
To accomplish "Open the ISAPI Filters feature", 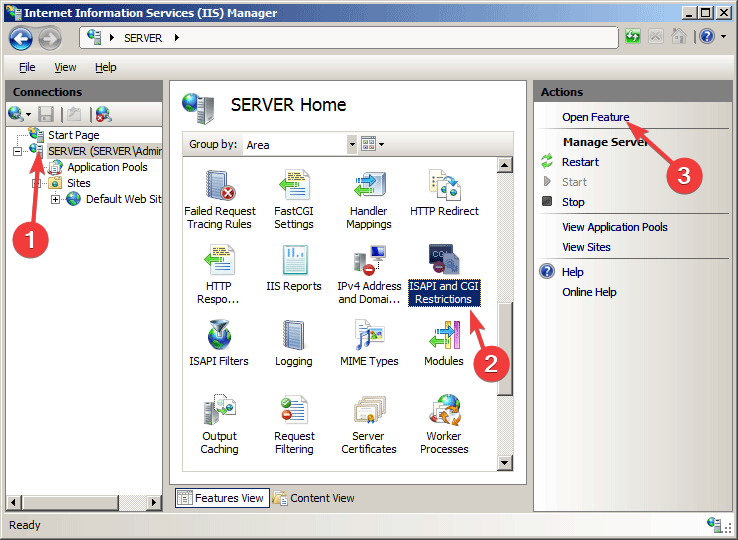I will pyautogui.click(x=219, y=343).
